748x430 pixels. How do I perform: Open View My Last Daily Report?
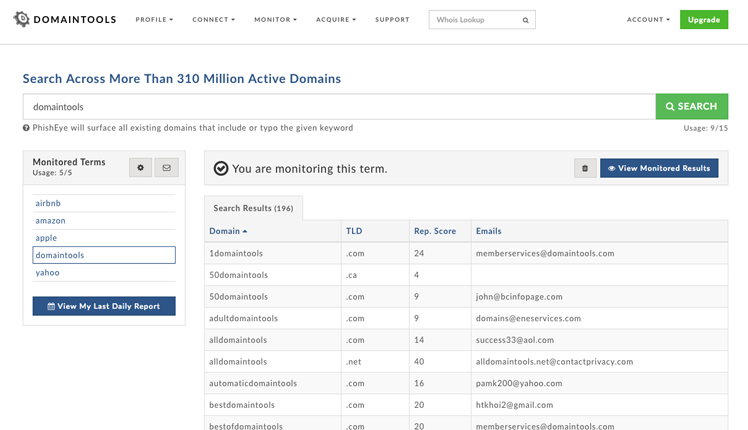[x=104, y=306]
